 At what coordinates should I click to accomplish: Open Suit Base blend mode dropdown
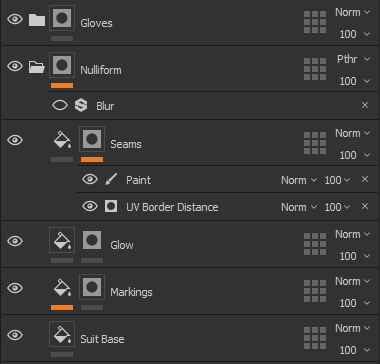(x=352, y=328)
